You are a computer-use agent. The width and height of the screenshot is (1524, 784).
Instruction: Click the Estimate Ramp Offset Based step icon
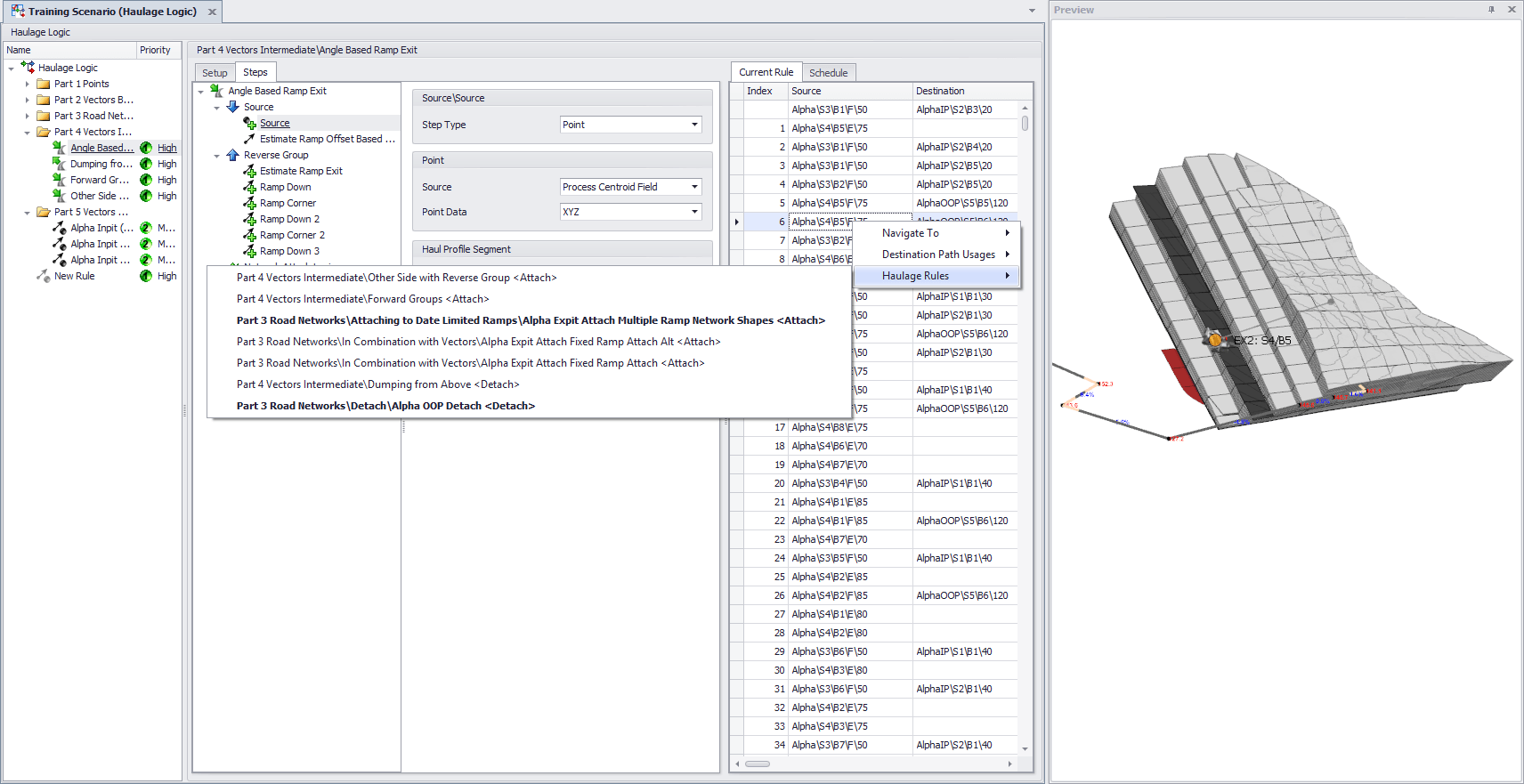tap(249, 140)
